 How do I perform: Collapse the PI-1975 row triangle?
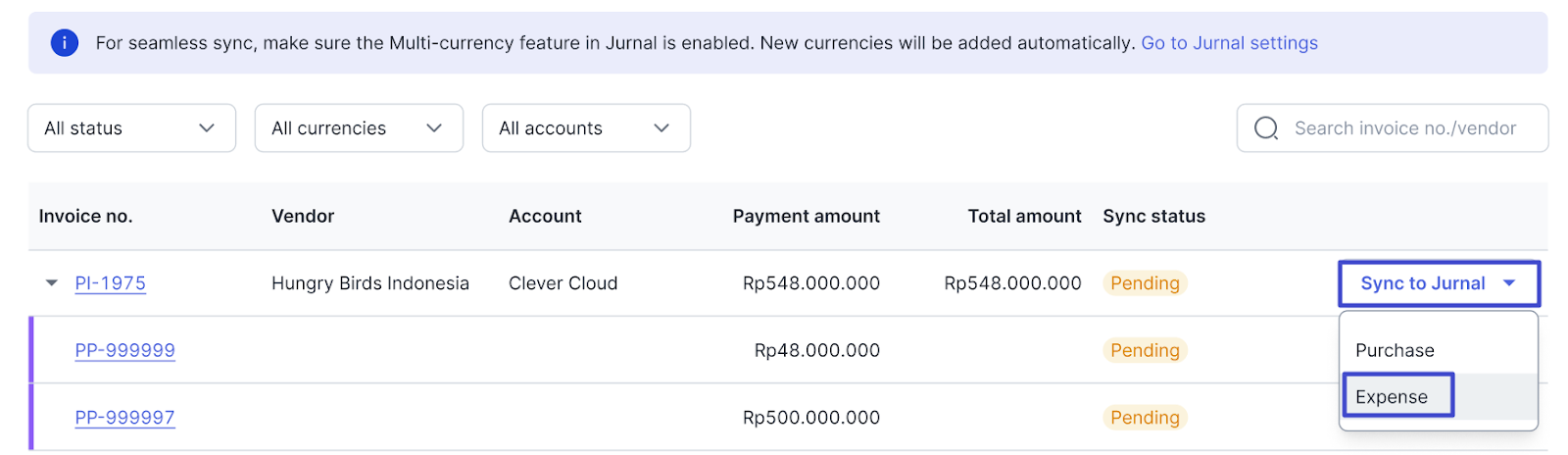click(x=52, y=283)
